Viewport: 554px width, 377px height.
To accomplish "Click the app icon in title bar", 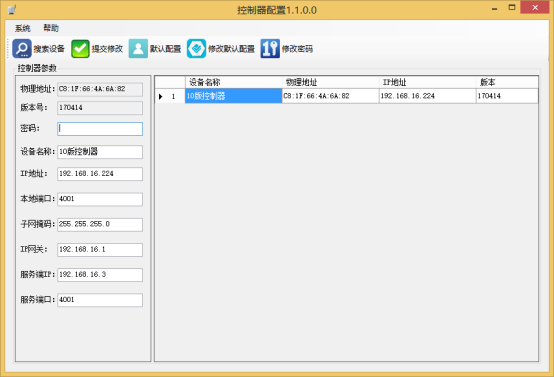I will [x=12, y=10].
